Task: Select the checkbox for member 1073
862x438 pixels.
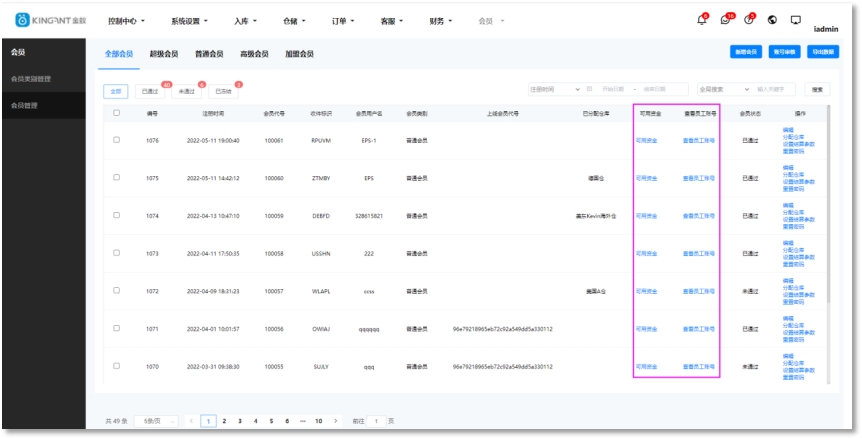Action: pos(117,253)
